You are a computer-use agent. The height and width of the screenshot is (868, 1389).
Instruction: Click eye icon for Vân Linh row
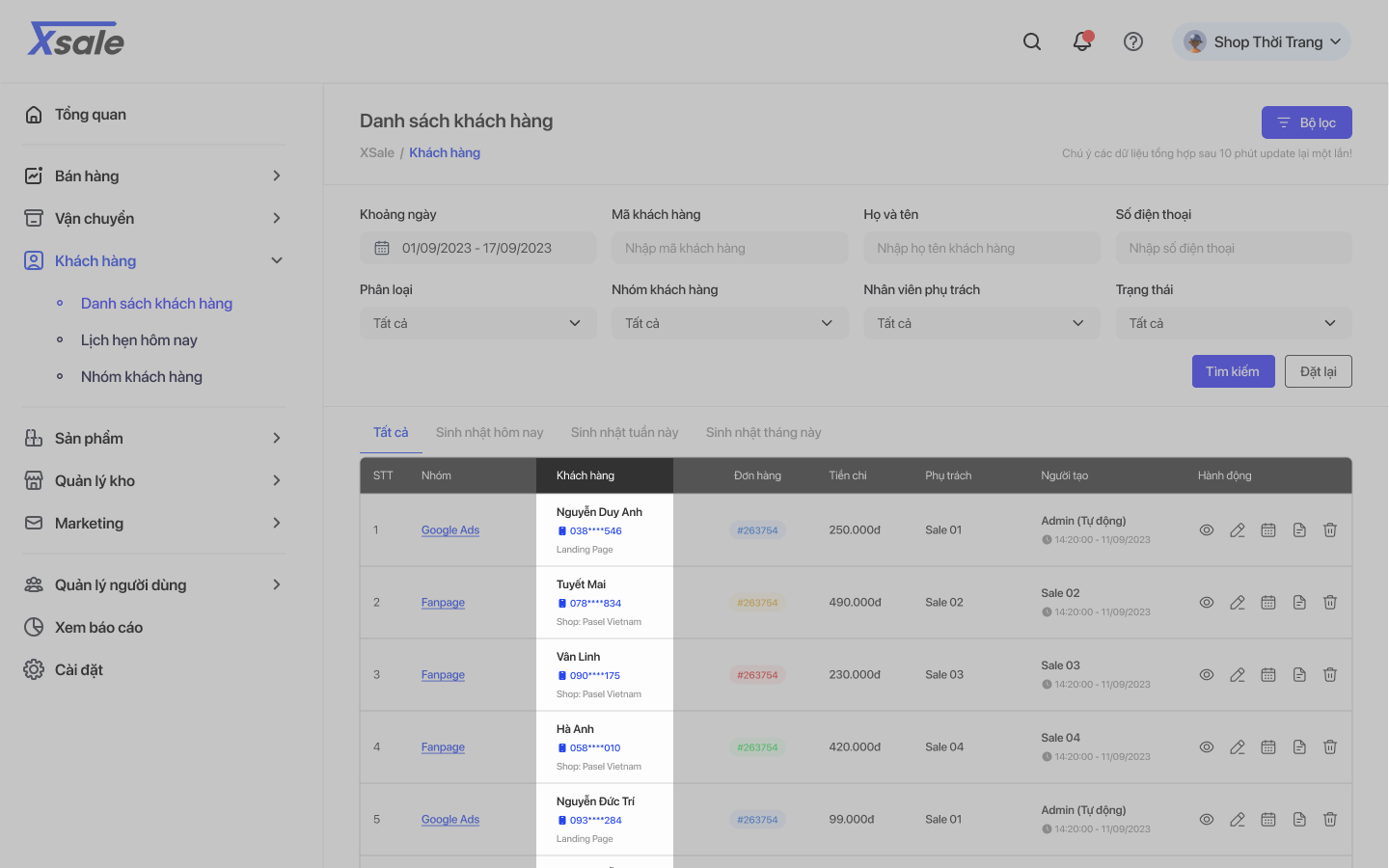1207,675
